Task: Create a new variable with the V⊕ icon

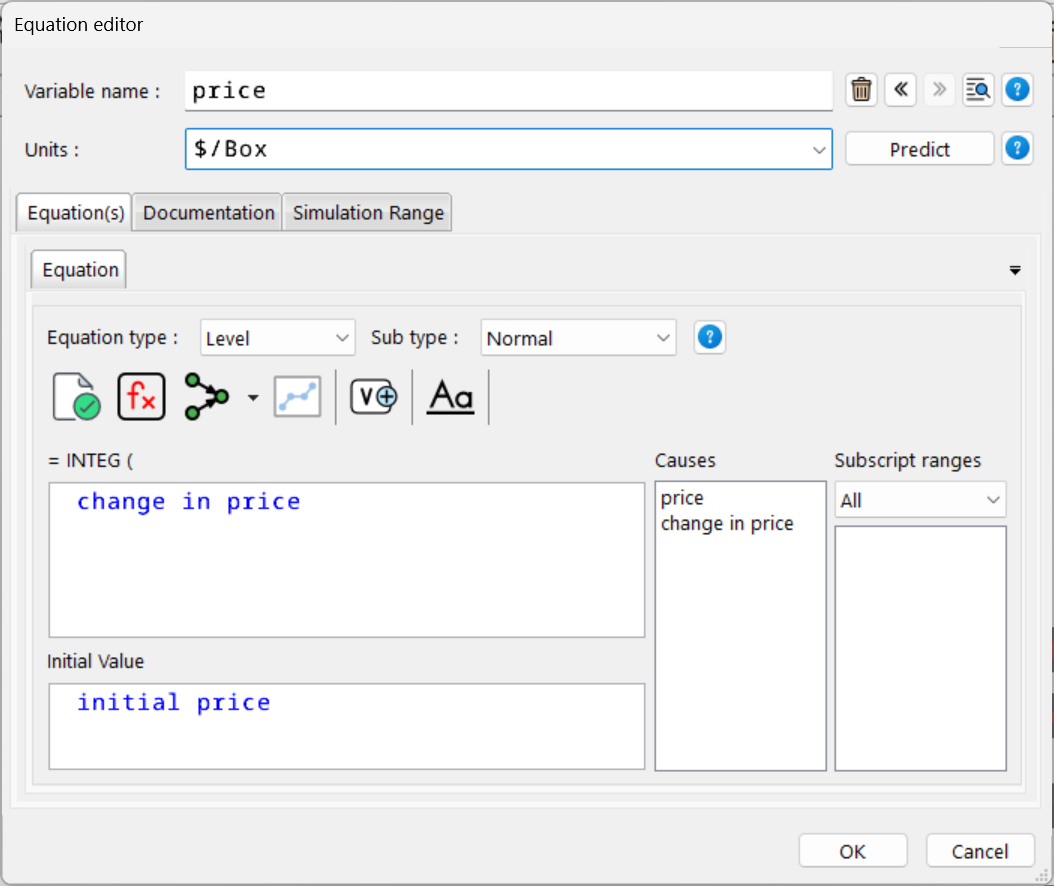Action: coord(372,396)
